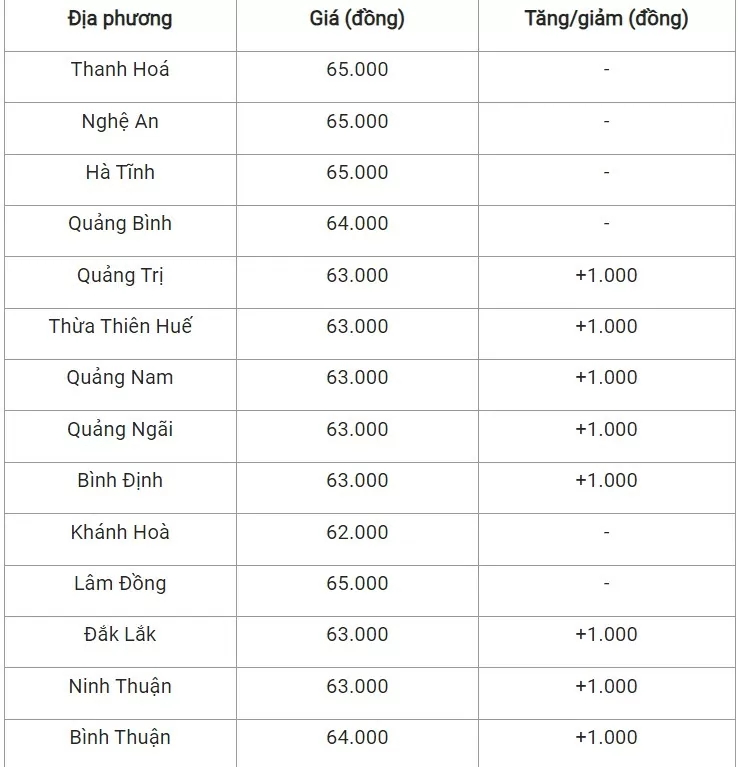Viewport: 738px width, 767px height.
Task: Click the Bình Định locality cell
Action: click(120, 481)
